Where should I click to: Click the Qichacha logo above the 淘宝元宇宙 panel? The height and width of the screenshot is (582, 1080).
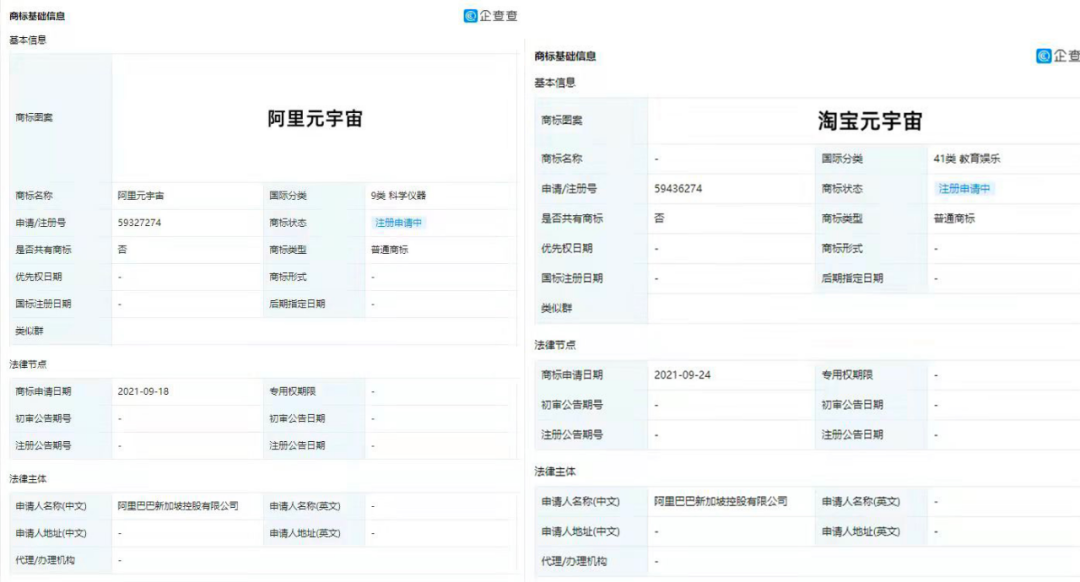pyautogui.click(x=1057, y=56)
